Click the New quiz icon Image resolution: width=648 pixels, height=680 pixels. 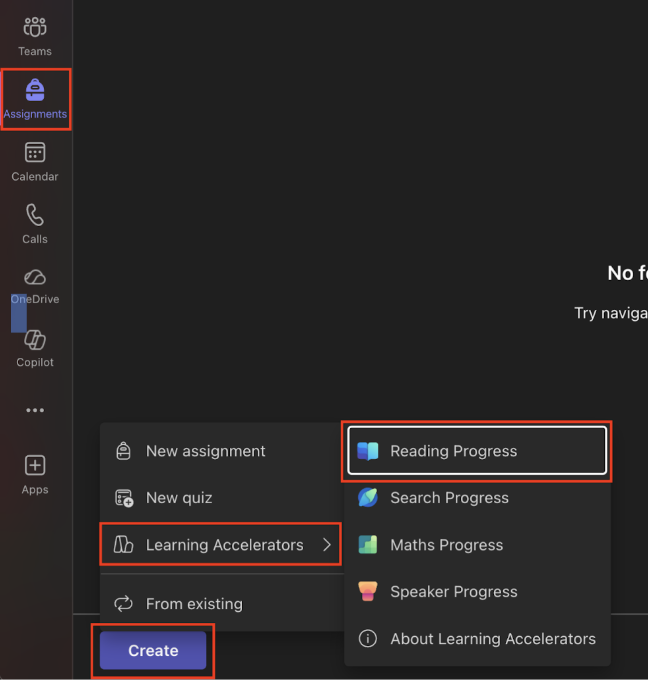124,498
